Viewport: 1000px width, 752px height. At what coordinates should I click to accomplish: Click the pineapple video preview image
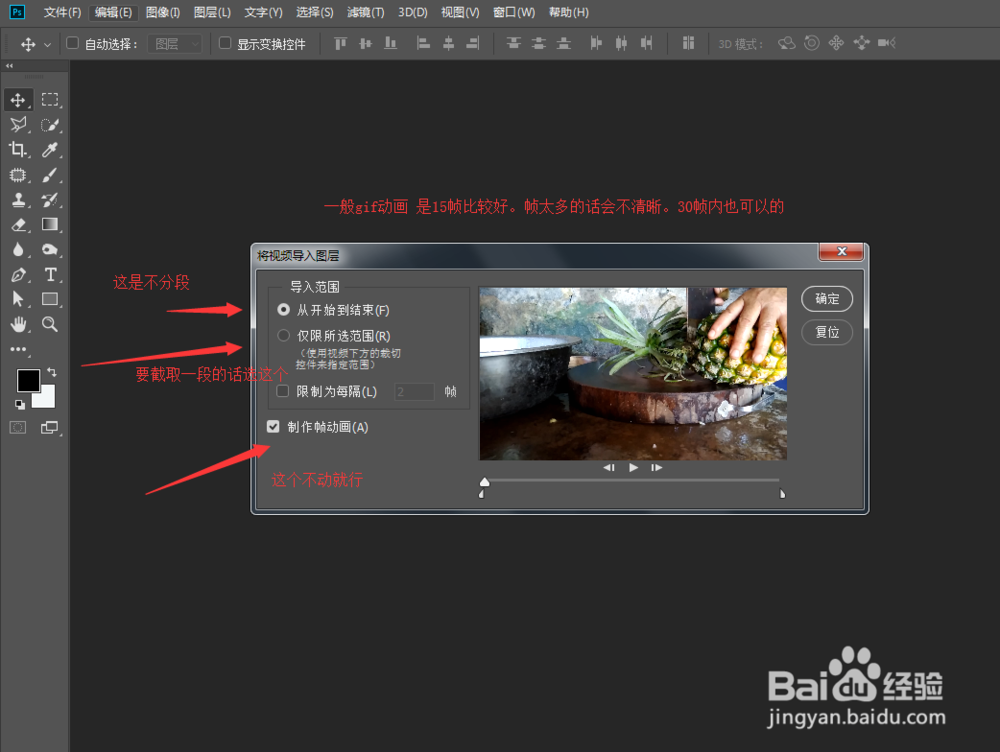[x=633, y=373]
